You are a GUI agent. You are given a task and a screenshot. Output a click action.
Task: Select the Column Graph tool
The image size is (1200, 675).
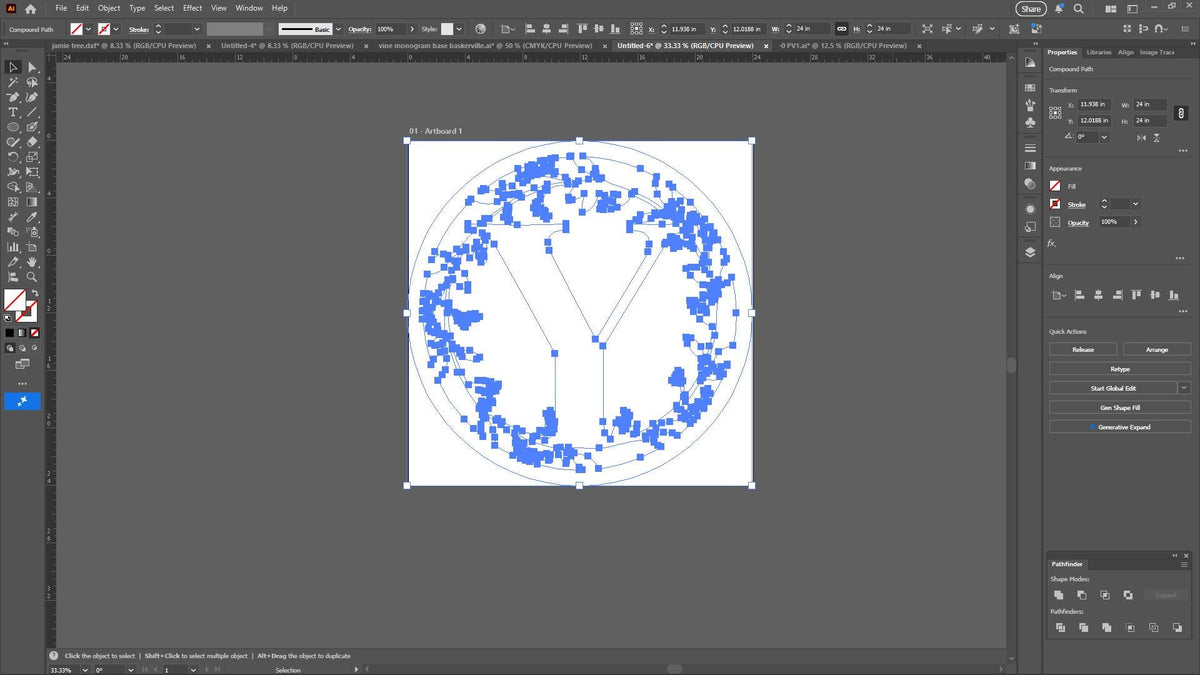click(13, 246)
